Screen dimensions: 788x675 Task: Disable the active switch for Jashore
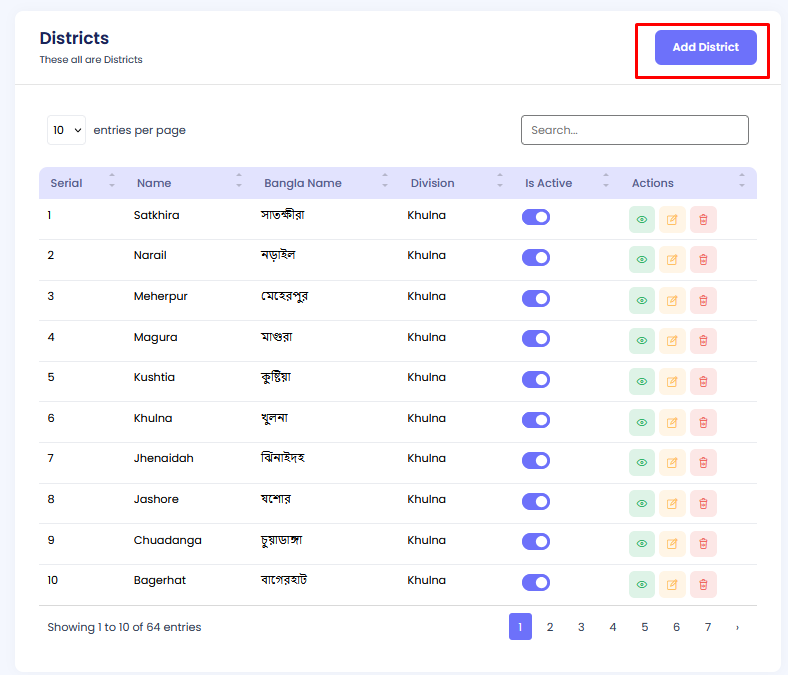tap(536, 501)
